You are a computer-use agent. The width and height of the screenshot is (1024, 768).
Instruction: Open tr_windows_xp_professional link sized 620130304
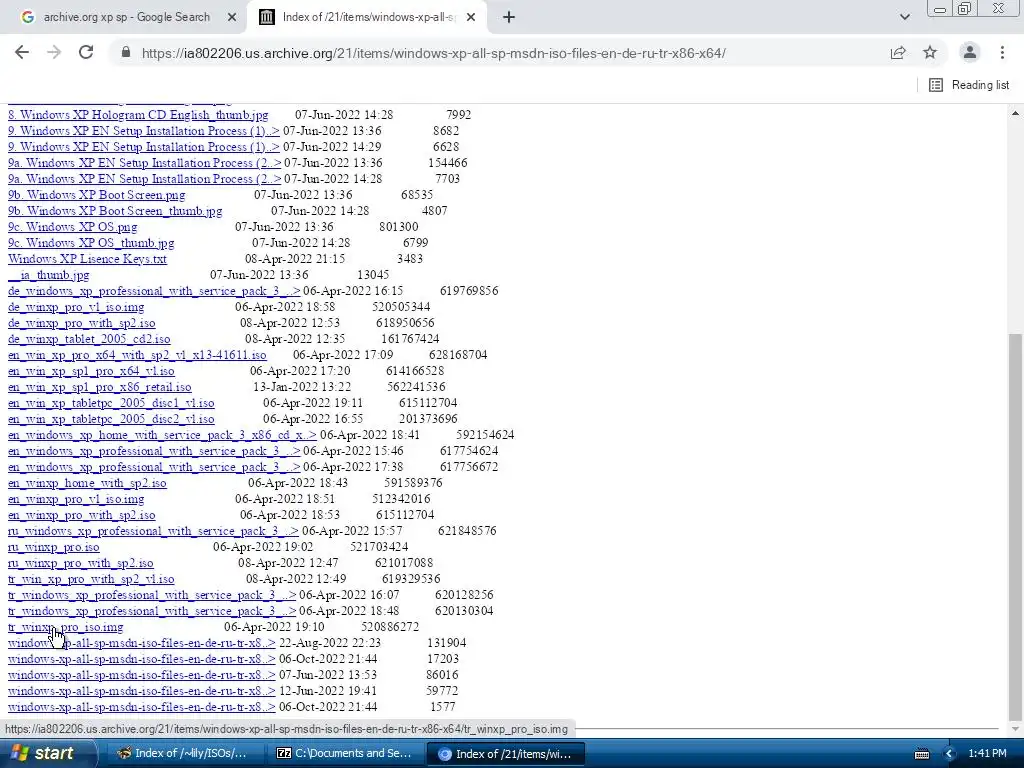coord(152,611)
